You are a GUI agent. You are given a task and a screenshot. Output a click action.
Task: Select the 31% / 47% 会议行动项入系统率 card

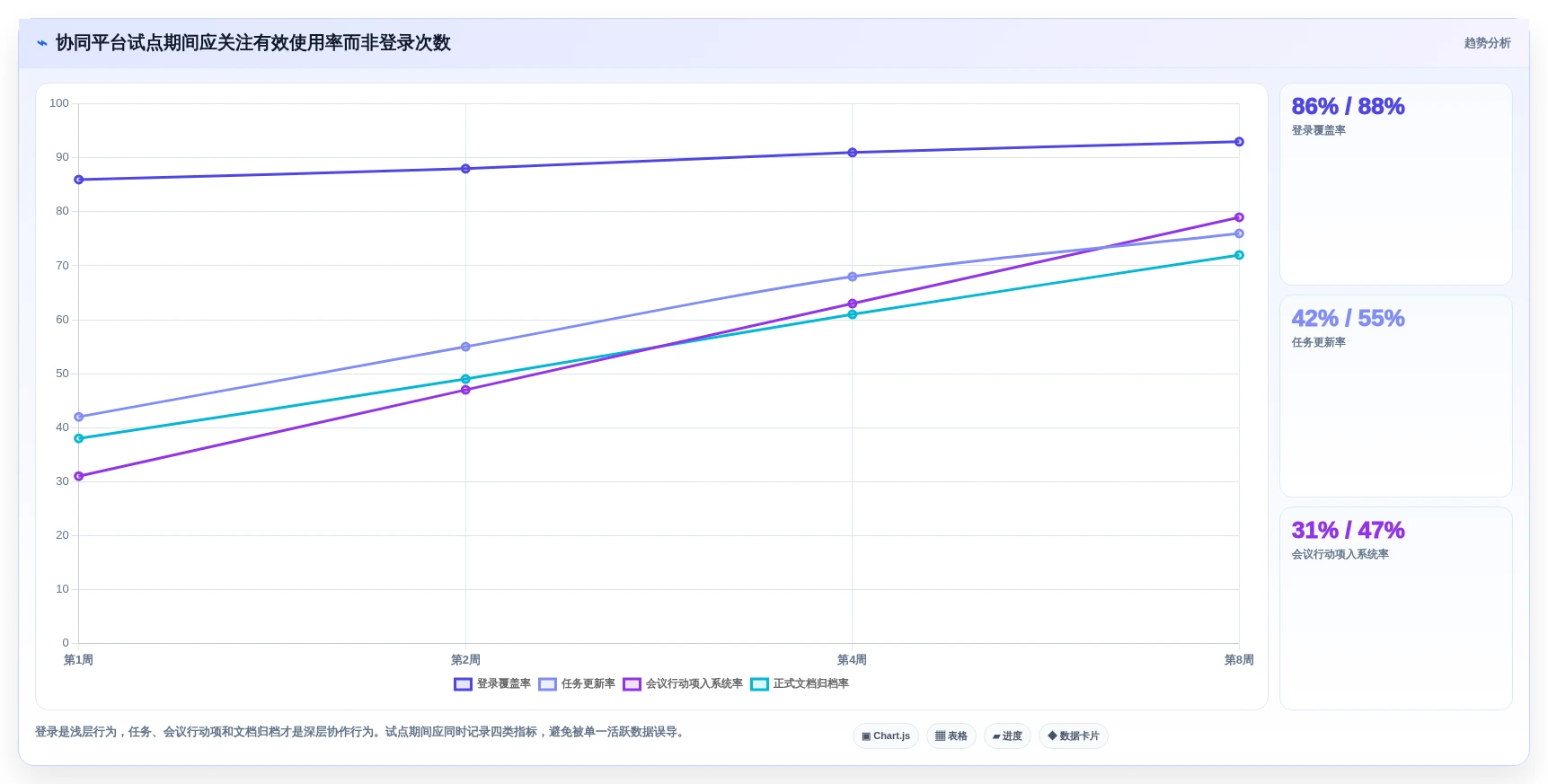(x=1395, y=608)
